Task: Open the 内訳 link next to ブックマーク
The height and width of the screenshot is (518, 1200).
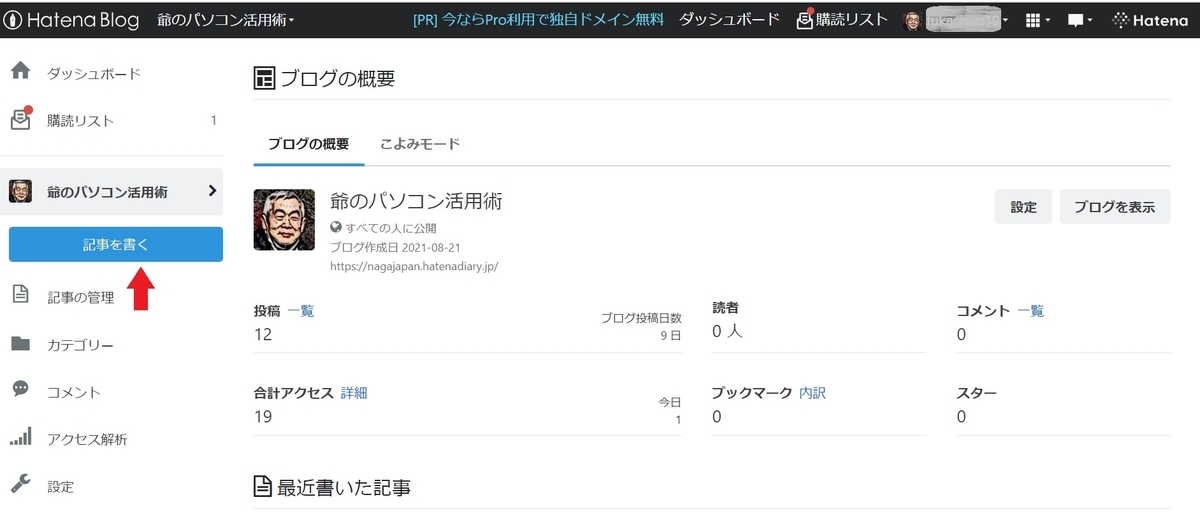Action: 812,393
